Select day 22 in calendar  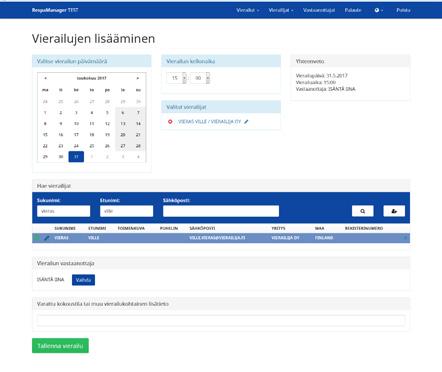45,146
